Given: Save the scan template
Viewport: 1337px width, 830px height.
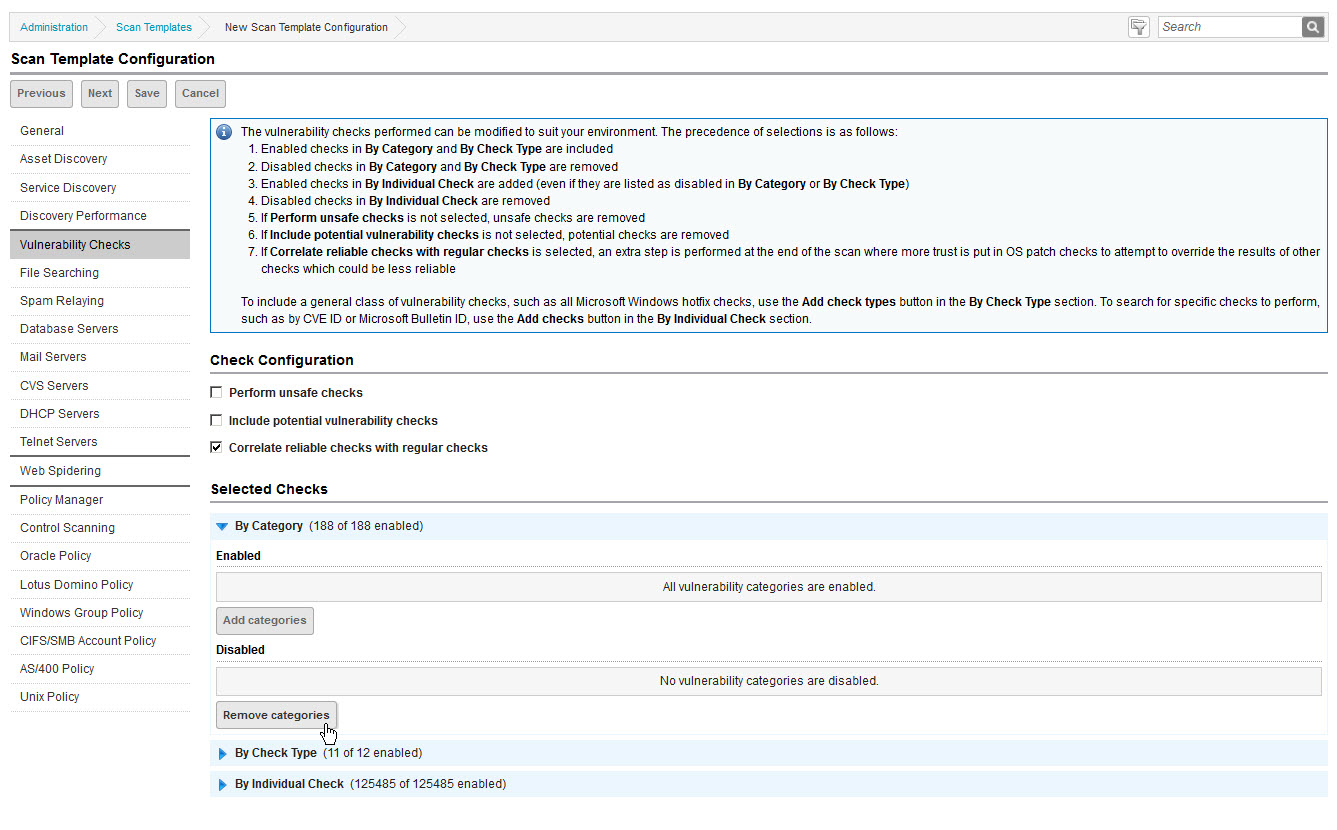Looking at the screenshot, I should (x=146, y=94).
